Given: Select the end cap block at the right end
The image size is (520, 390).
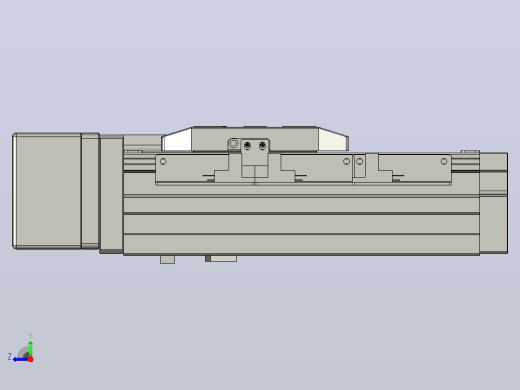Looking at the screenshot, I should [x=494, y=203].
